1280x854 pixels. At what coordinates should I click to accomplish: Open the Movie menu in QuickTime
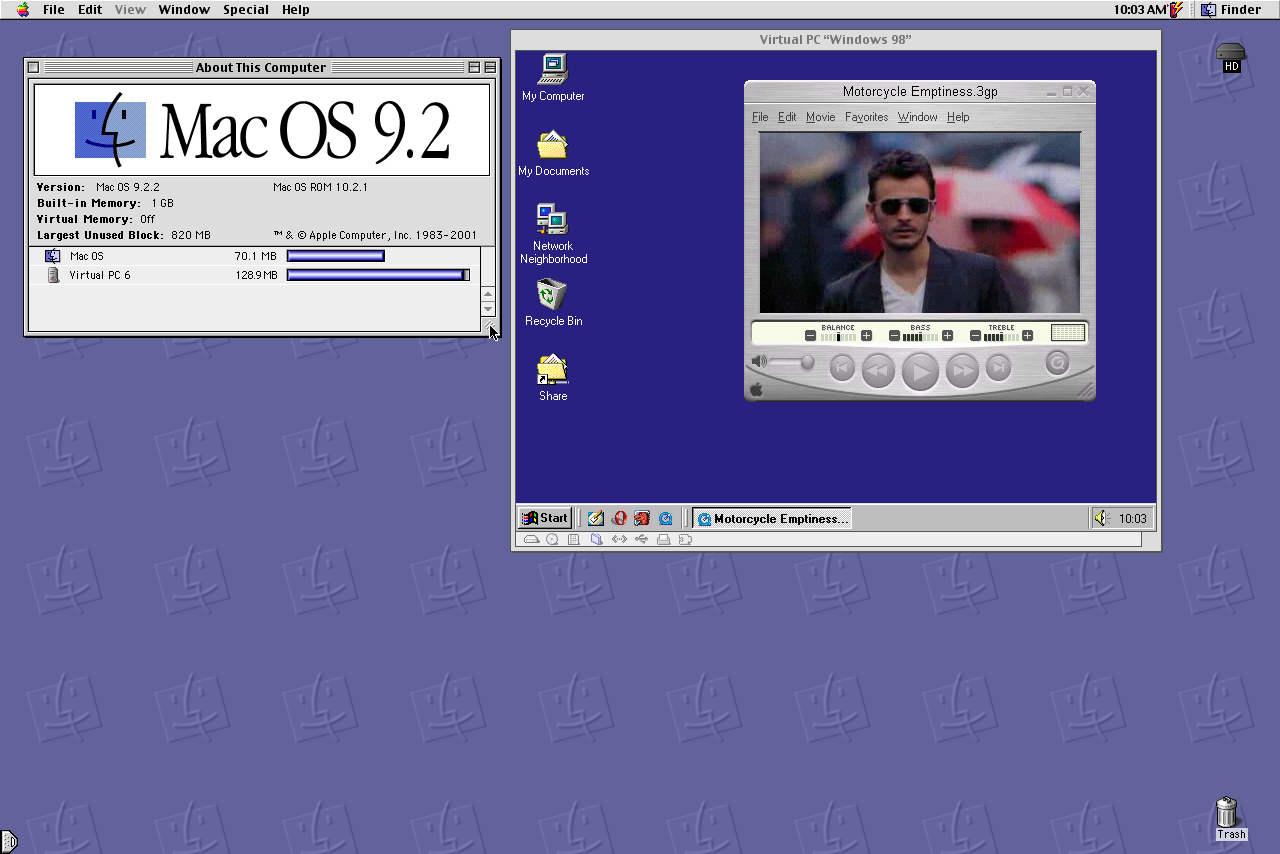click(x=820, y=117)
